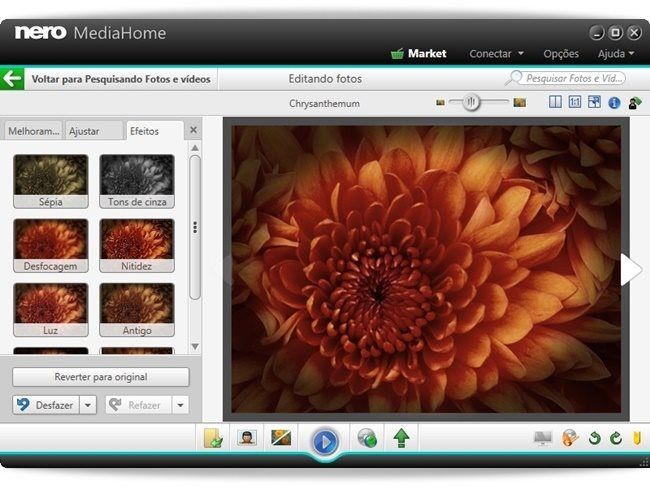Click the photo edit icon in the bottom toolbar
The height and width of the screenshot is (487, 650).
tap(281, 438)
